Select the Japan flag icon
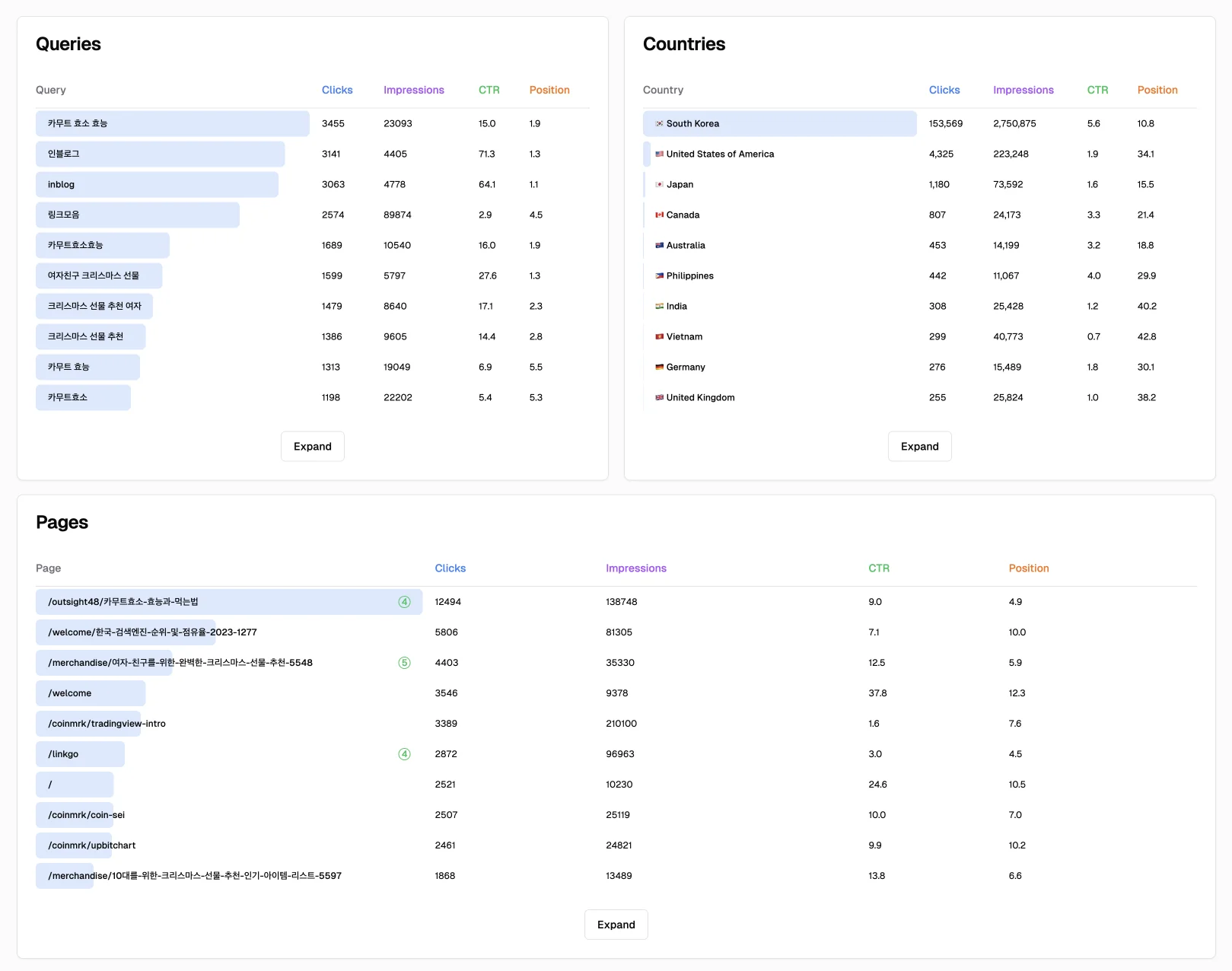 point(658,184)
